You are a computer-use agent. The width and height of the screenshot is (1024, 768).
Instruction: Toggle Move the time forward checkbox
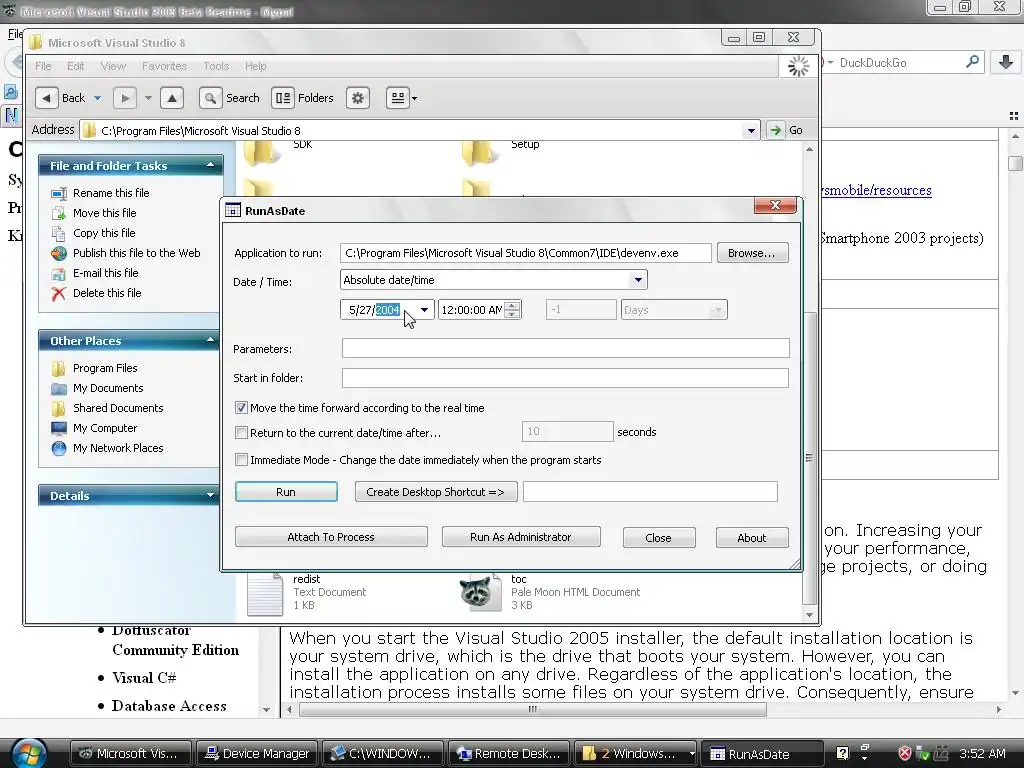pyautogui.click(x=241, y=408)
